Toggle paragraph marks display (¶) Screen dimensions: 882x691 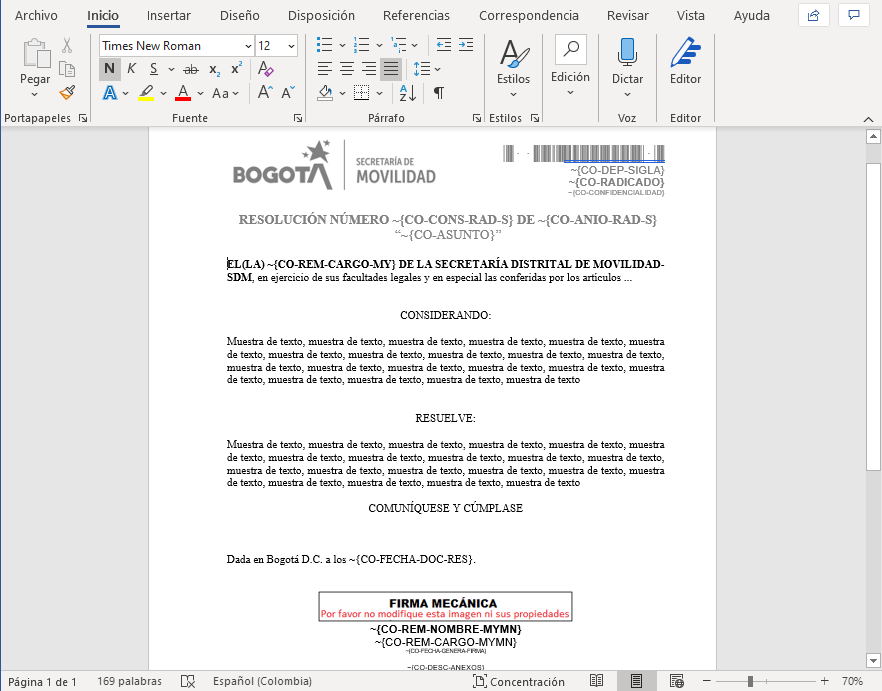tap(439, 93)
